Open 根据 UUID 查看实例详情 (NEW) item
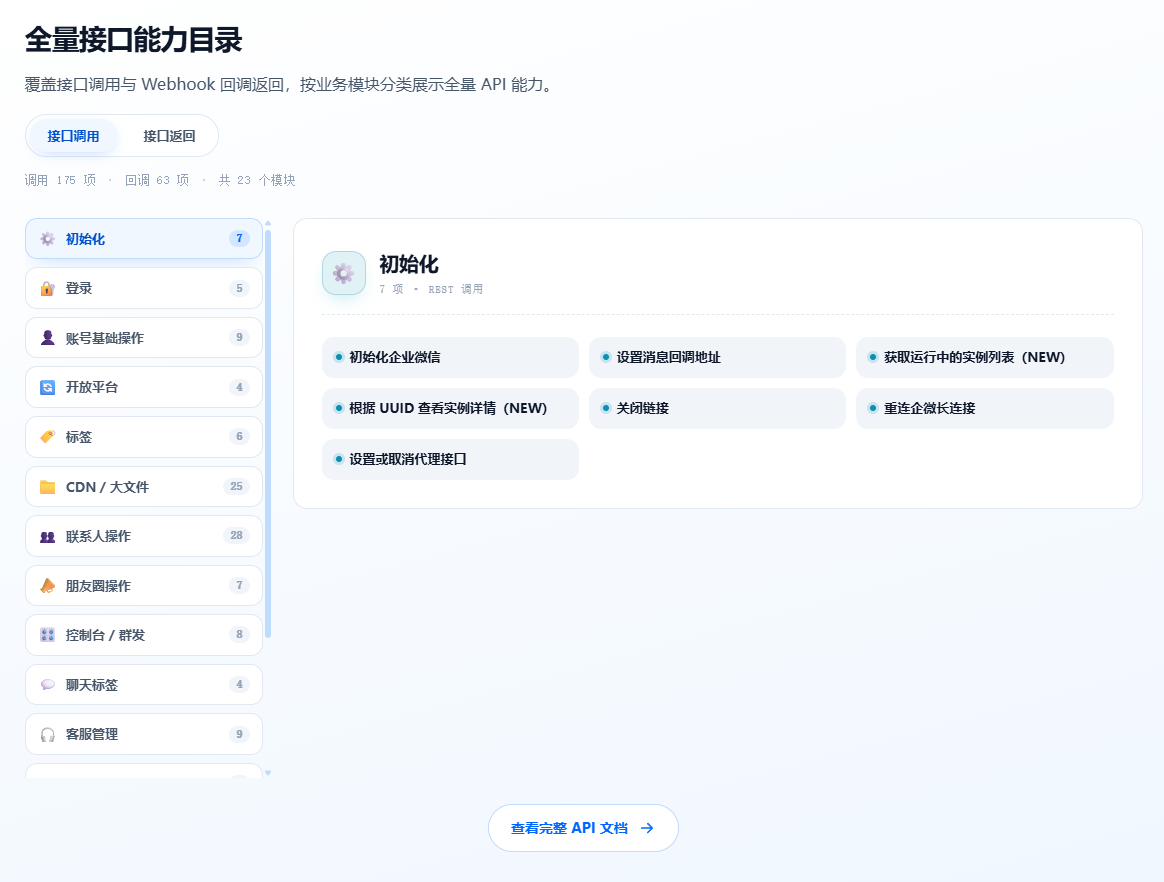The height and width of the screenshot is (882, 1164). click(x=450, y=408)
